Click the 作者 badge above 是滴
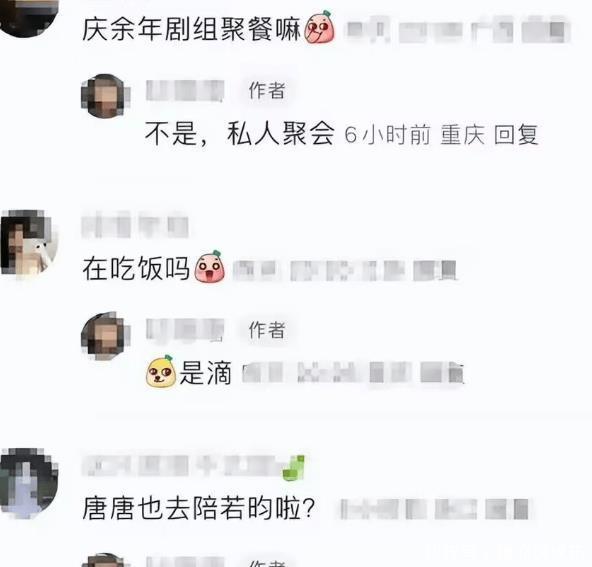 coord(267,330)
